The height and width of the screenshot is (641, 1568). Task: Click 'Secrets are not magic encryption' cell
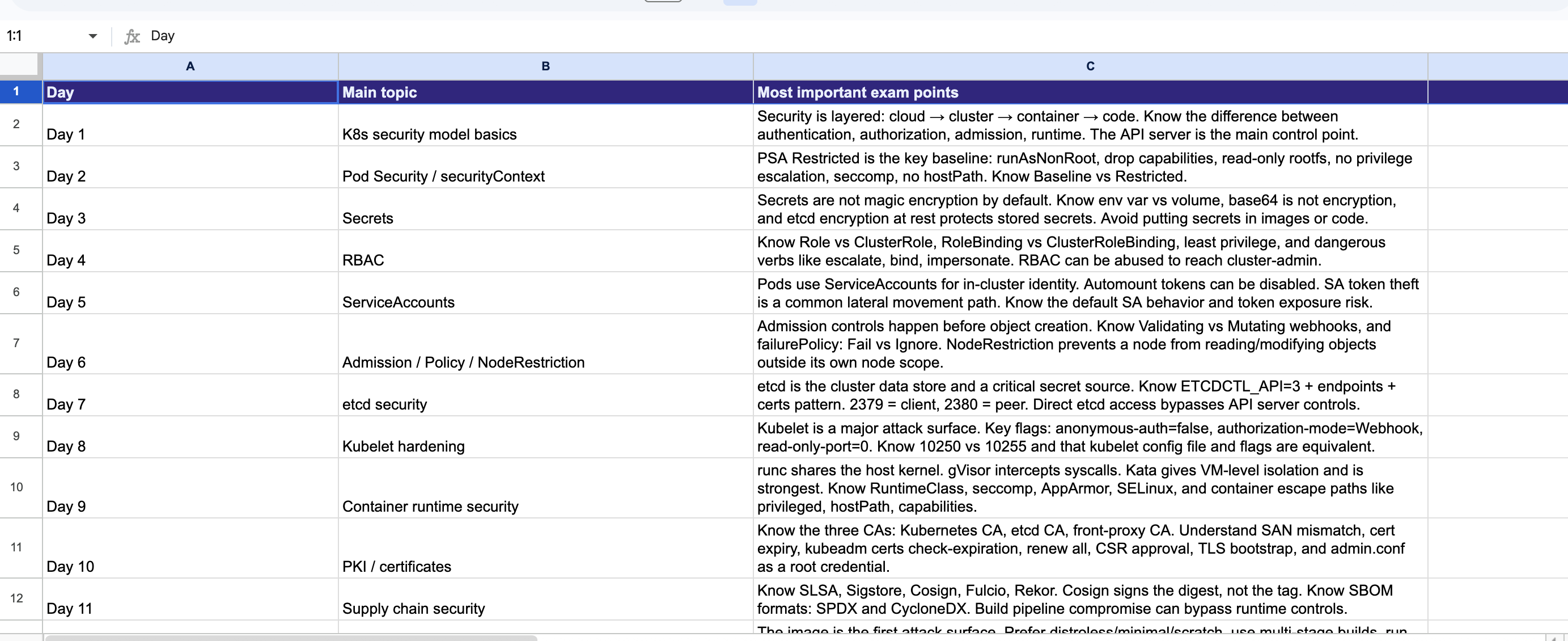1090,209
